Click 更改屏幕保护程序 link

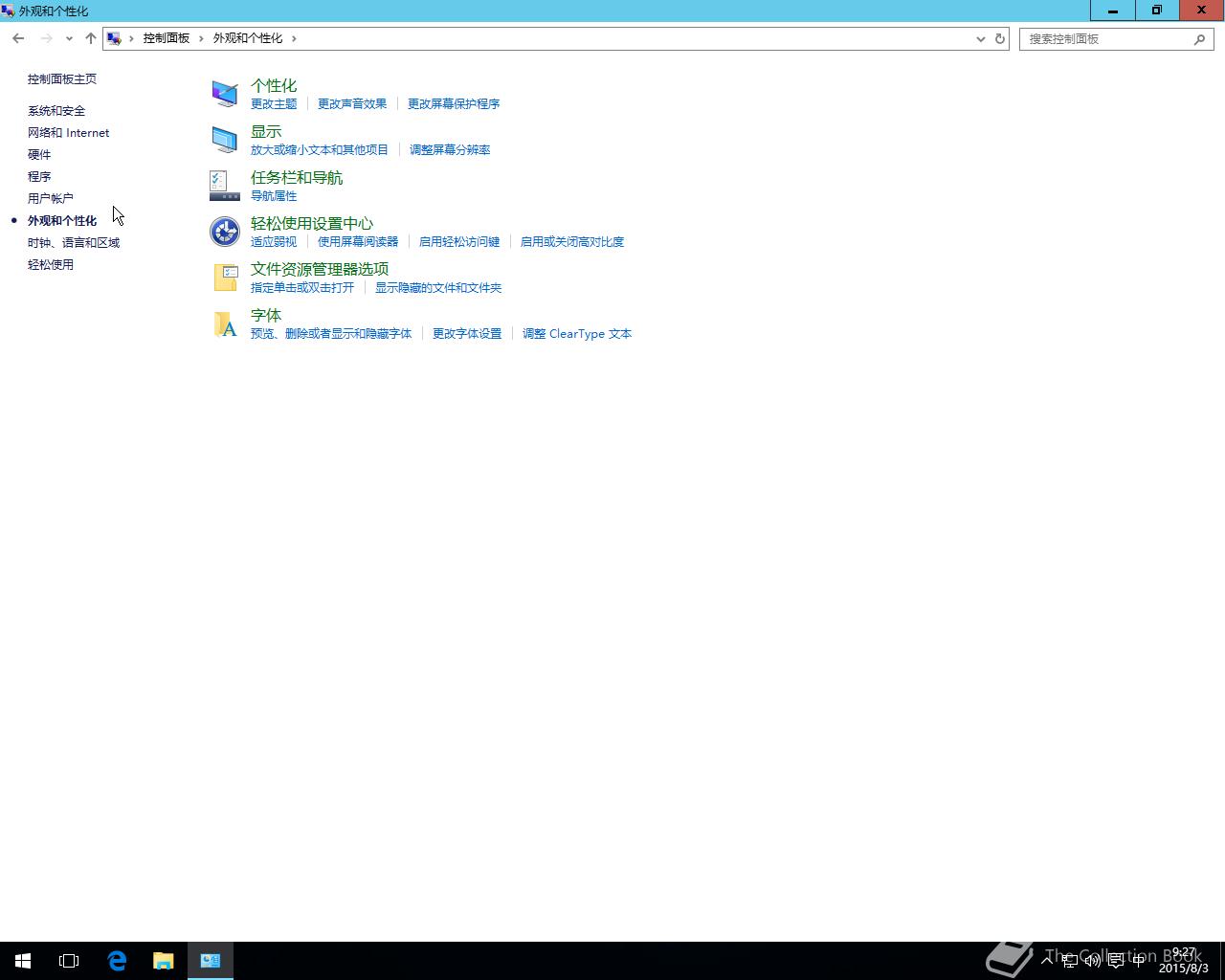[454, 104]
